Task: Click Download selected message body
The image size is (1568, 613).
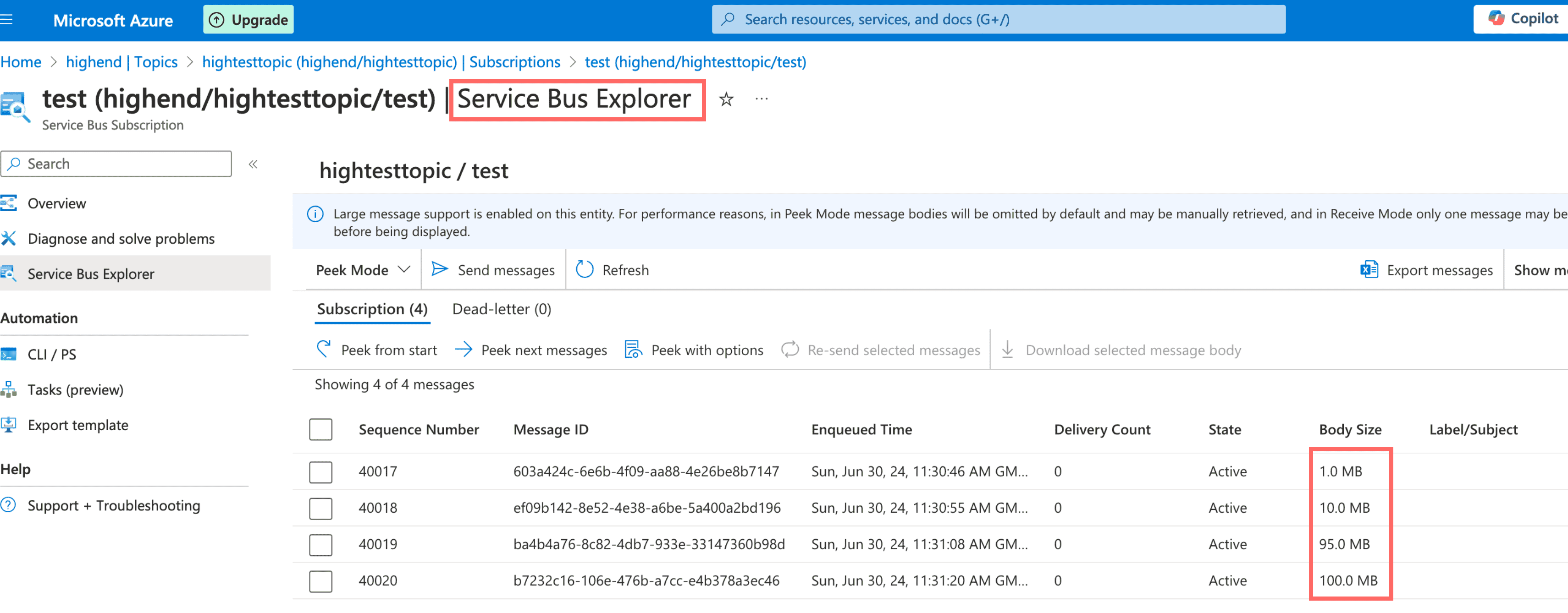Action: 1121,350
